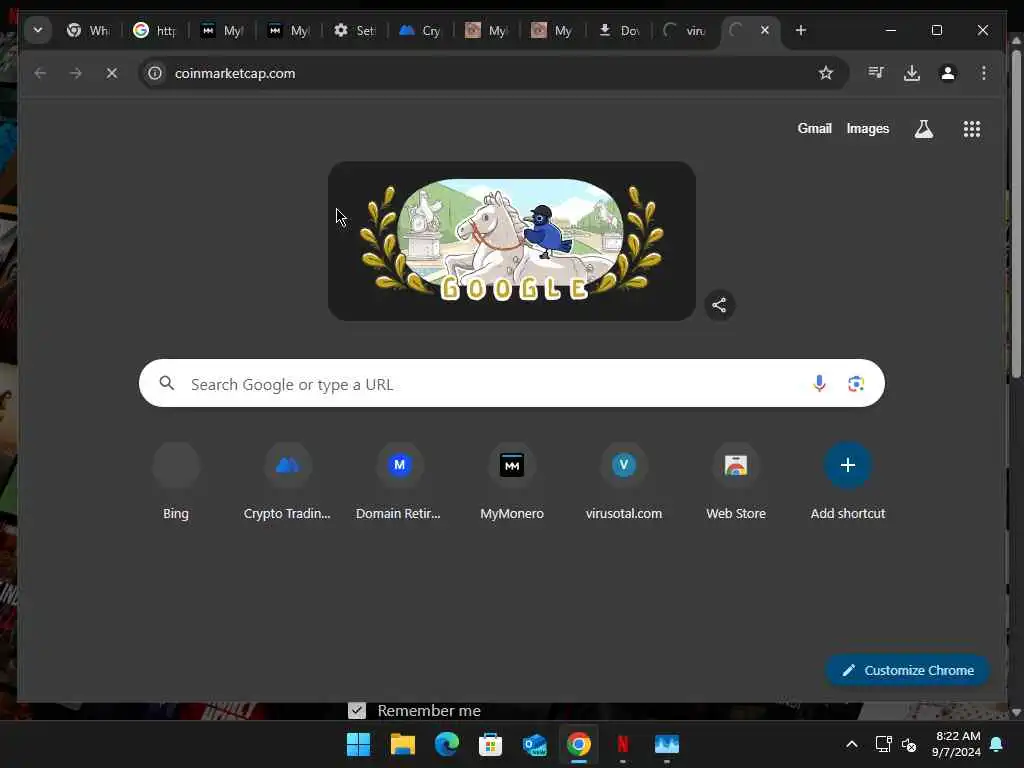The image size is (1024, 768).
Task: Open Microsoft Store from taskbar
Action: point(490,744)
